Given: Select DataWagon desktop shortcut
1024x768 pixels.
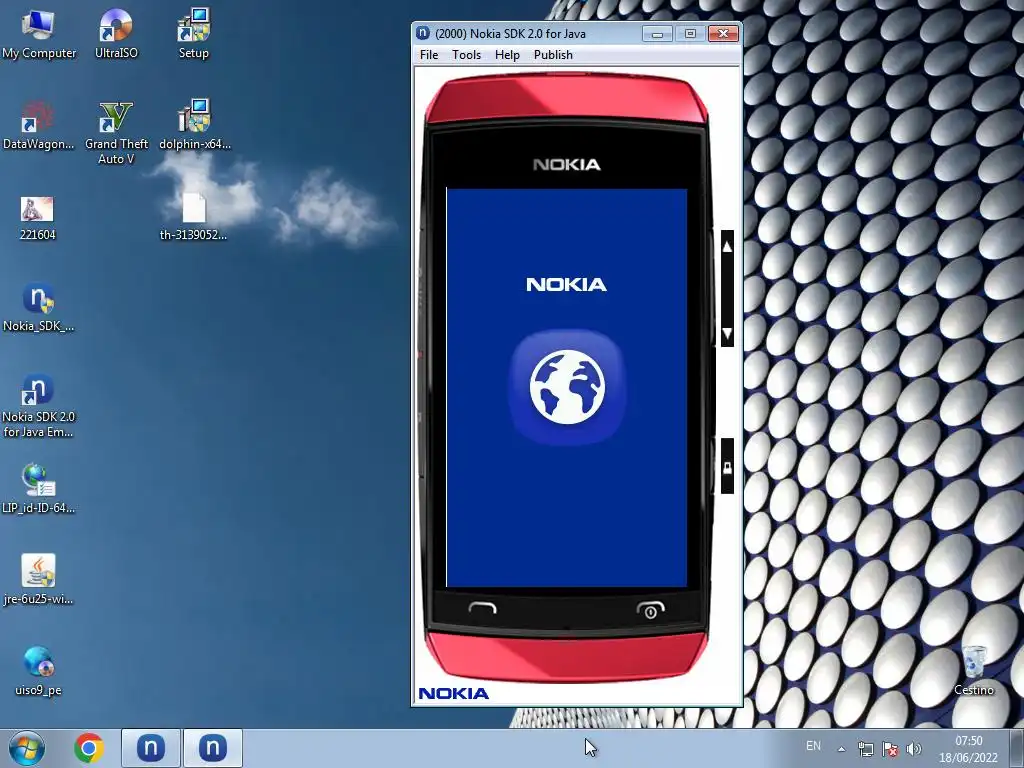Looking at the screenshot, I should tap(39, 125).
